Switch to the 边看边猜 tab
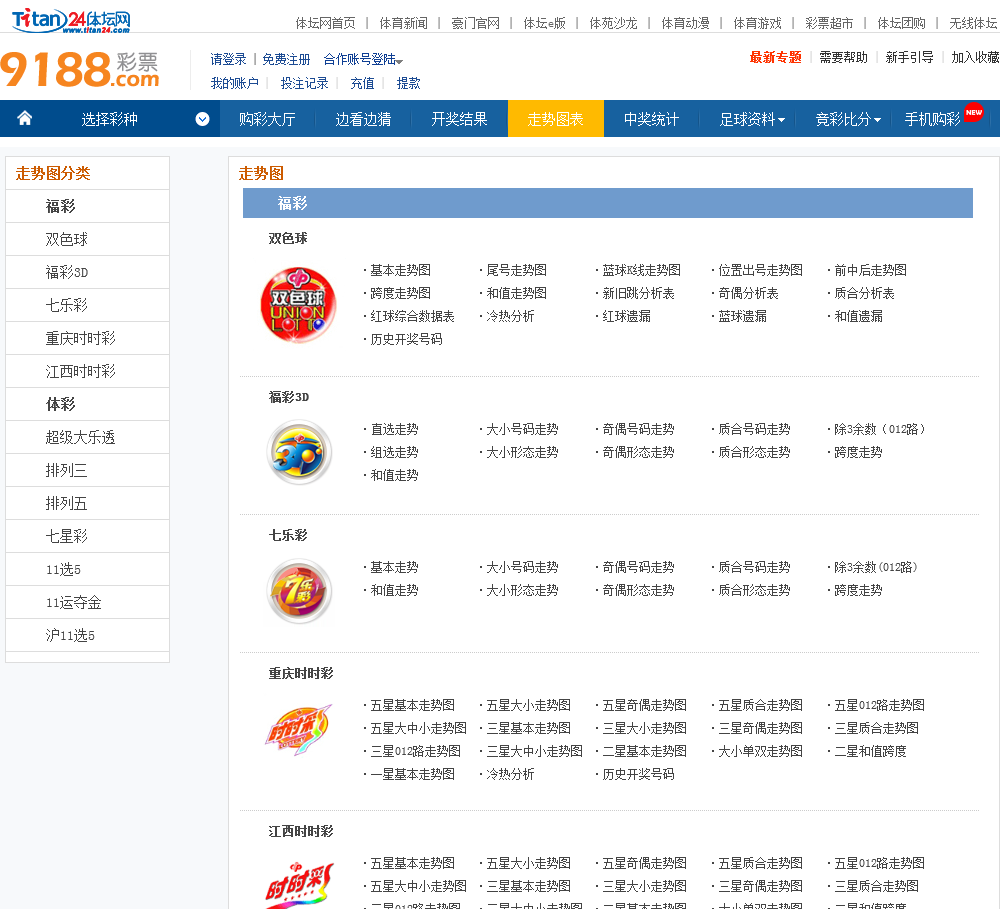Screen dimensions: 1000x909 pyautogui.click(x=364, y=119)
